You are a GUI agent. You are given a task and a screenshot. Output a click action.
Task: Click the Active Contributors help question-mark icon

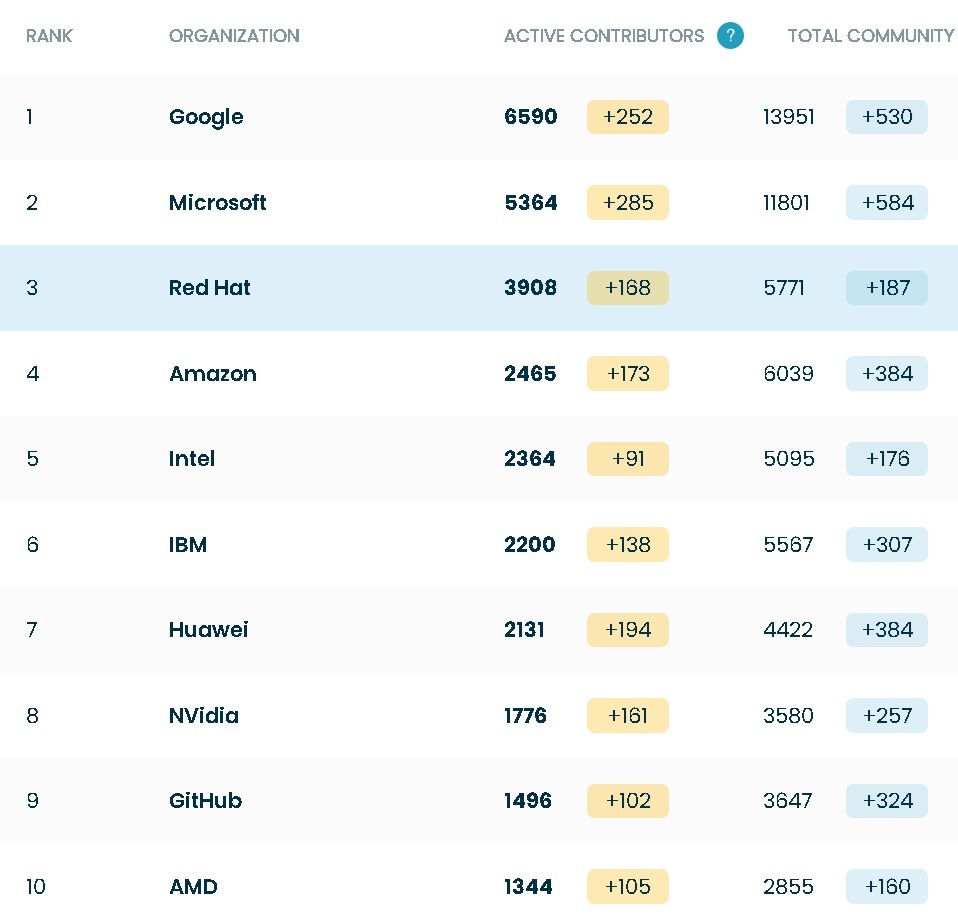[730, 36]
